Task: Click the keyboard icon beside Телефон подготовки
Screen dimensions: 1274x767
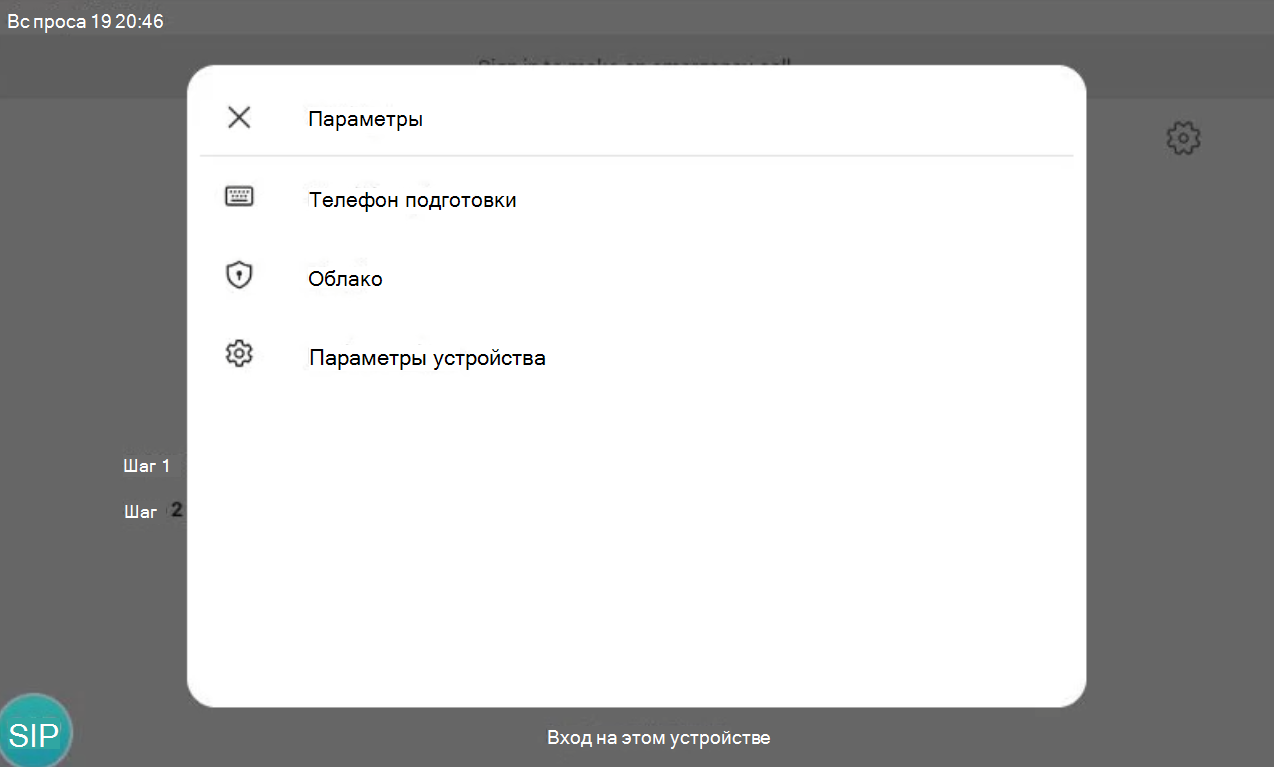Action: (x=239, y=197)
